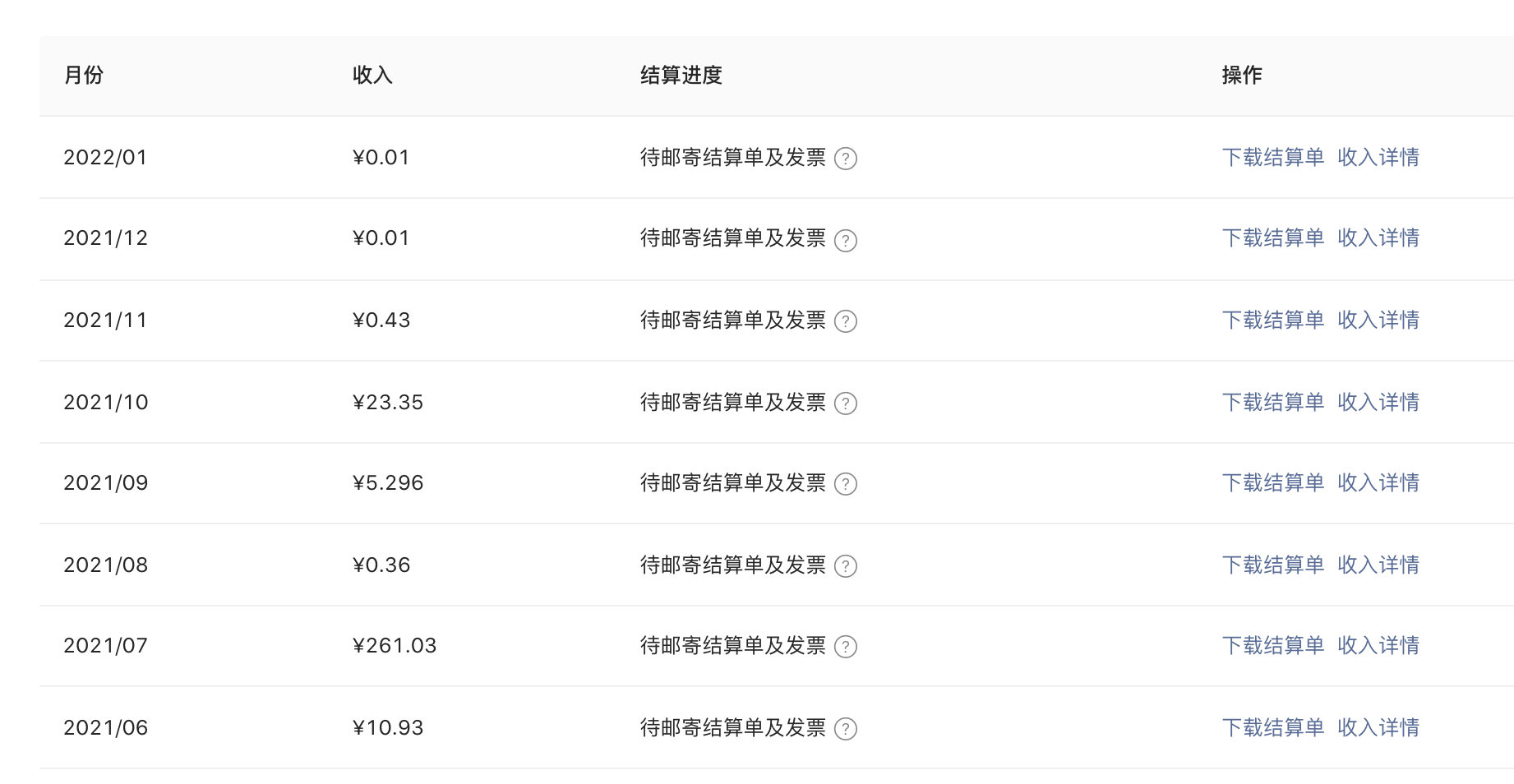Download 下载结算单 for 2022/01
1514x784 pixels.
[1272, 157]
